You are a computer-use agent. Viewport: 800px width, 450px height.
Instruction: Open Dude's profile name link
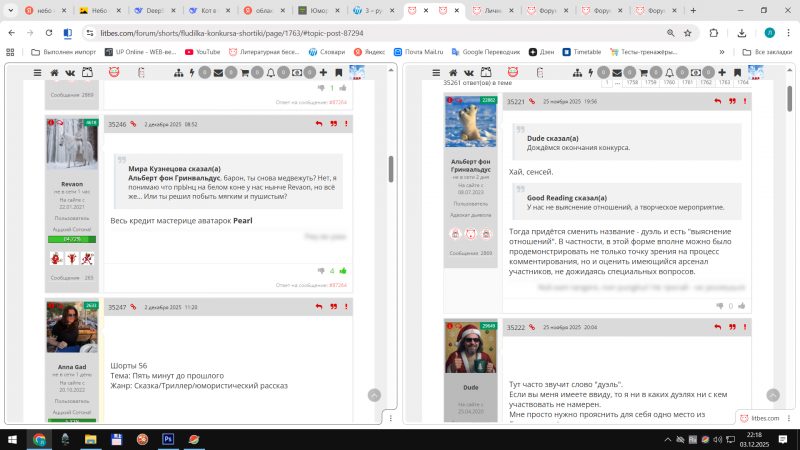470,386
